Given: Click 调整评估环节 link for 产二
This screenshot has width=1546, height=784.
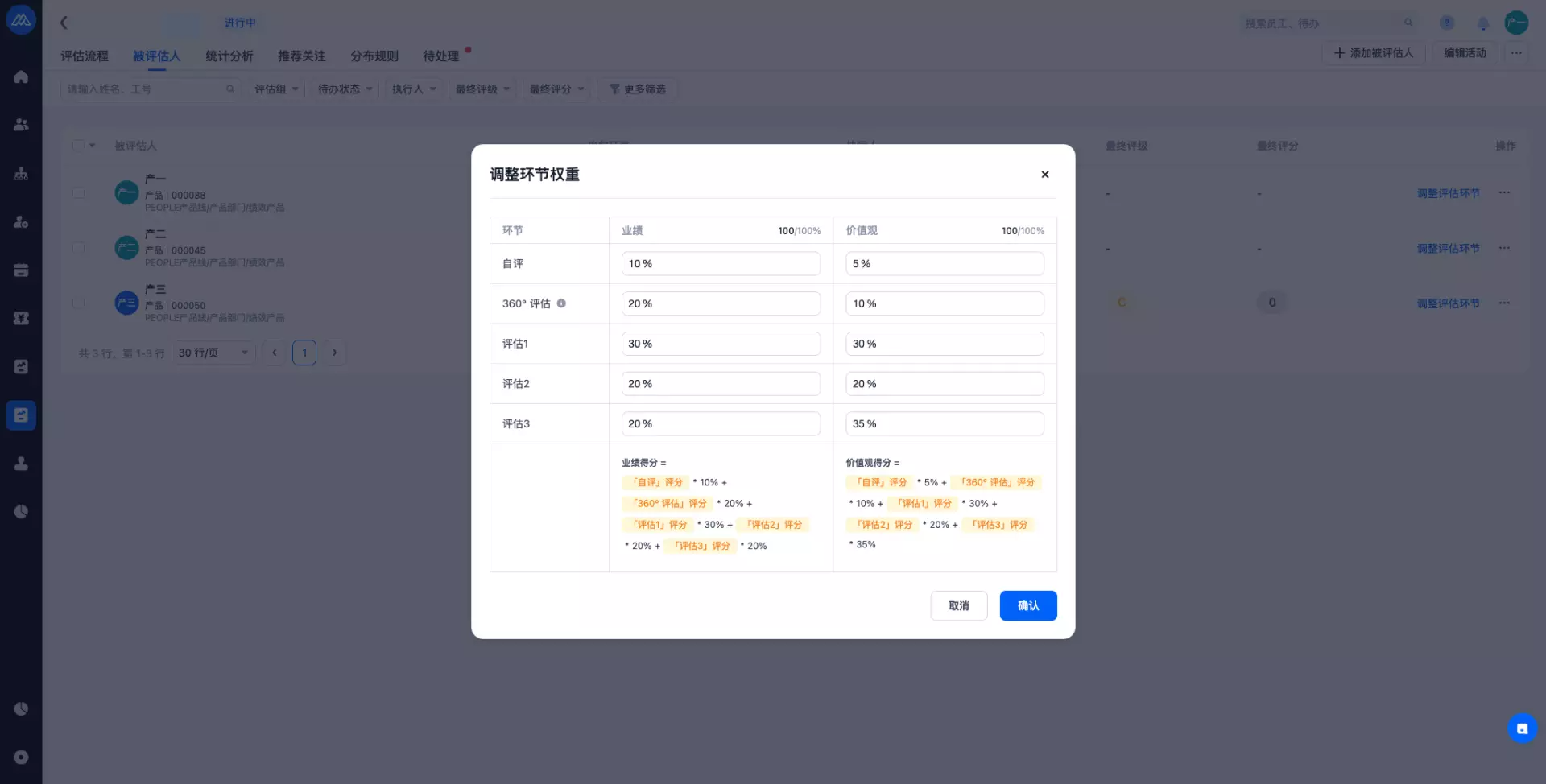Looking at the screenshot, I should (1448, 249).
